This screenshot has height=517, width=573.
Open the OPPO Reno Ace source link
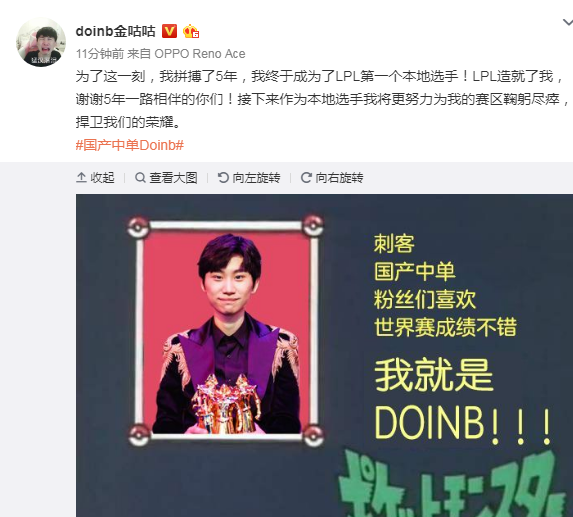[x=200, y=54]
